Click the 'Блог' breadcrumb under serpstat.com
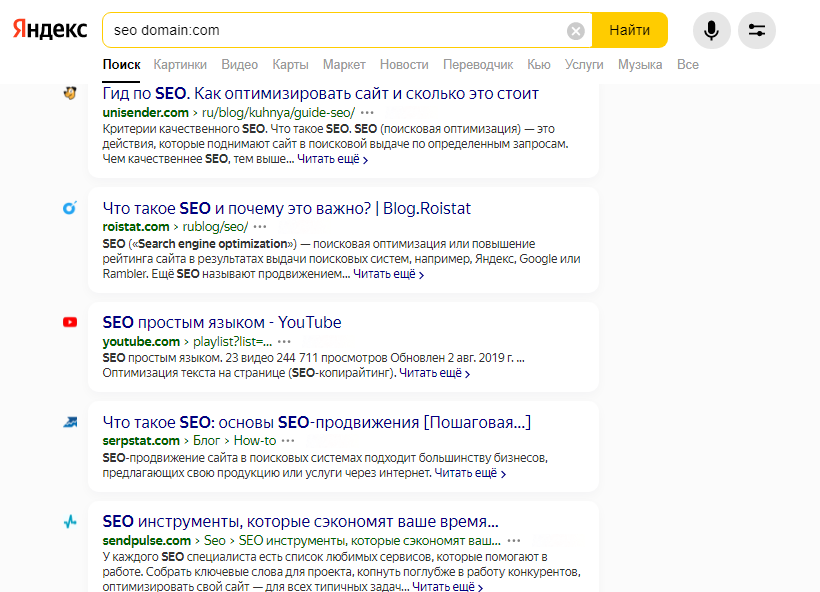 [207, 440]
